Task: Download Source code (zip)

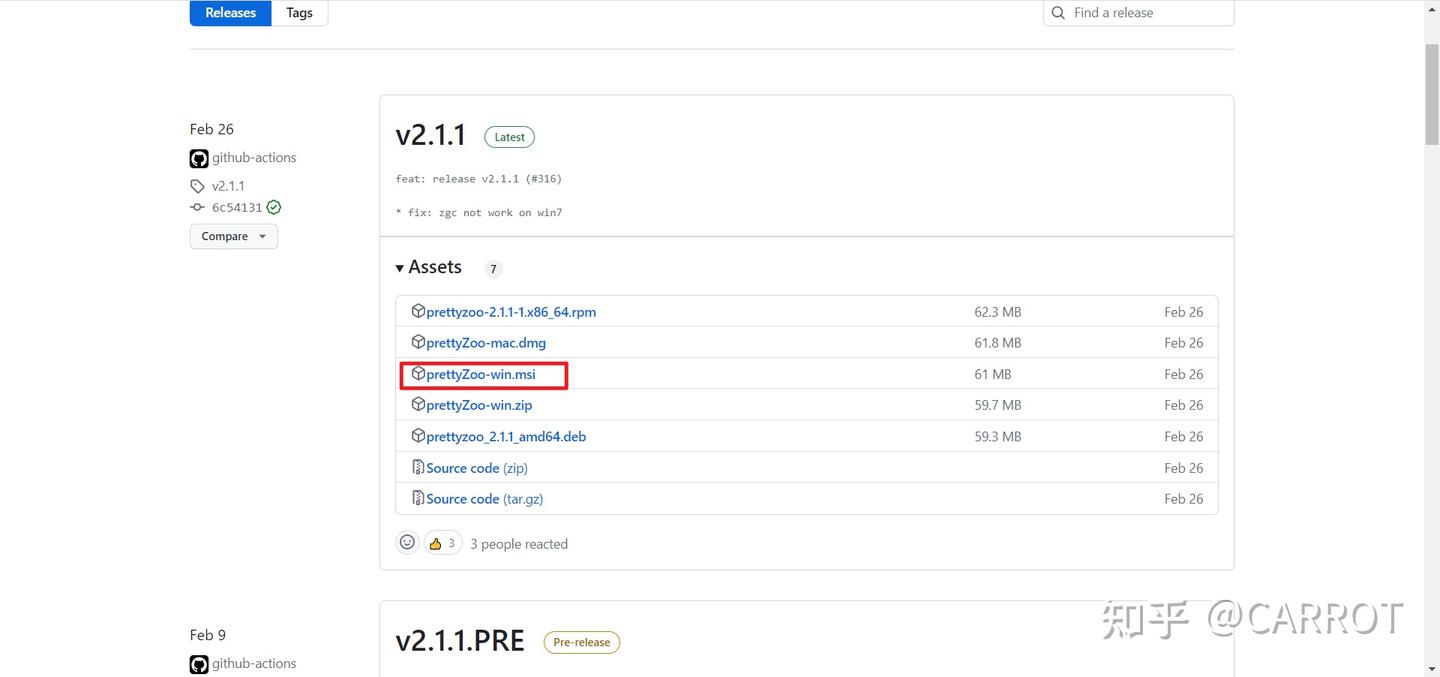Action: tap(477, 468)
